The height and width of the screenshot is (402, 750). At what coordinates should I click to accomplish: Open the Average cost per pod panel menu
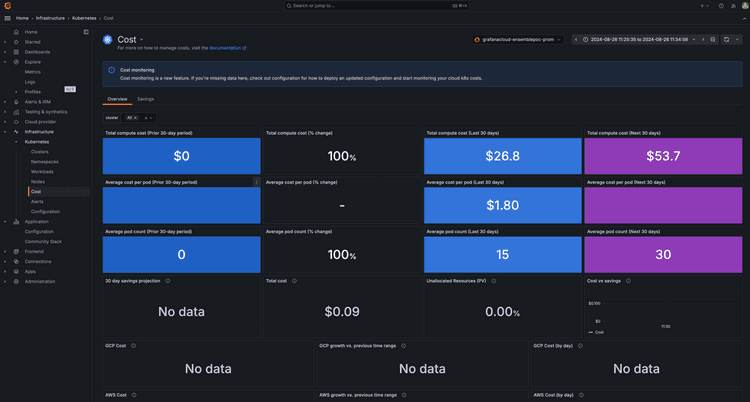[x=256, y=182]
